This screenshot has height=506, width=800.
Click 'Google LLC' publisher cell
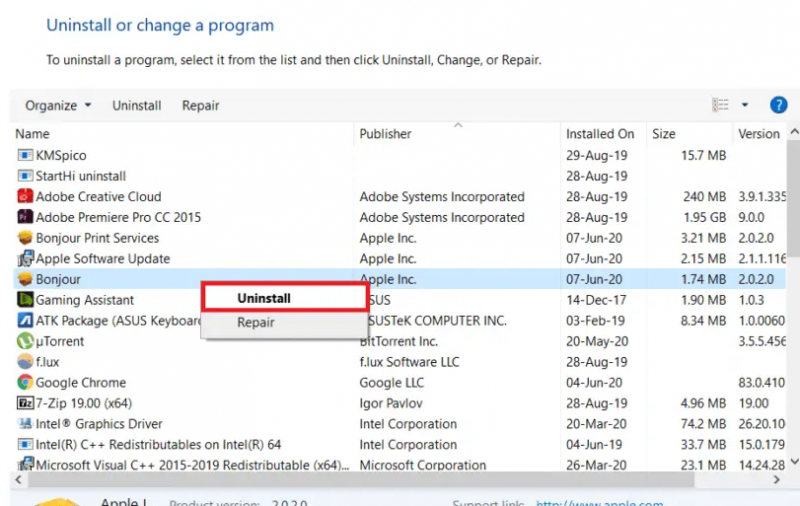[391, 383]
